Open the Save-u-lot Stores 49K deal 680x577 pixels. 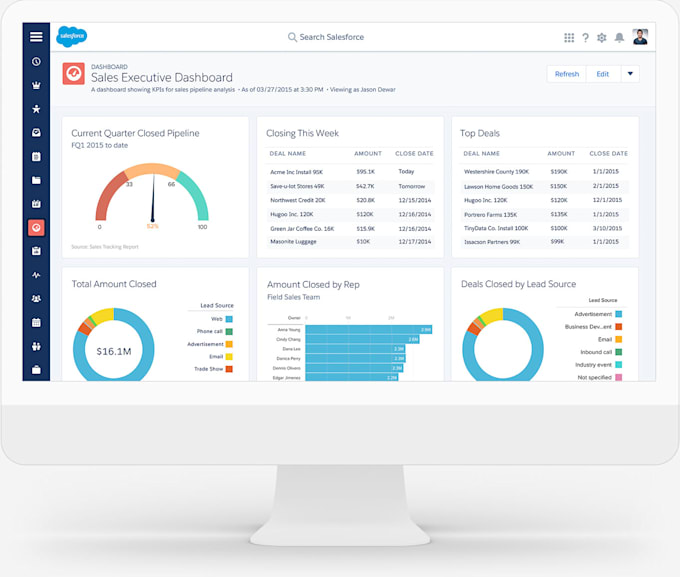point(298,187)
